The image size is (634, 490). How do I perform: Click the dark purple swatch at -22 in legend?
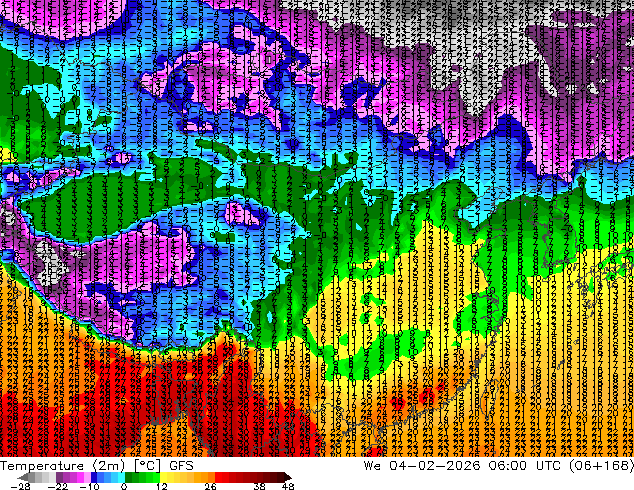pos(59,477)
